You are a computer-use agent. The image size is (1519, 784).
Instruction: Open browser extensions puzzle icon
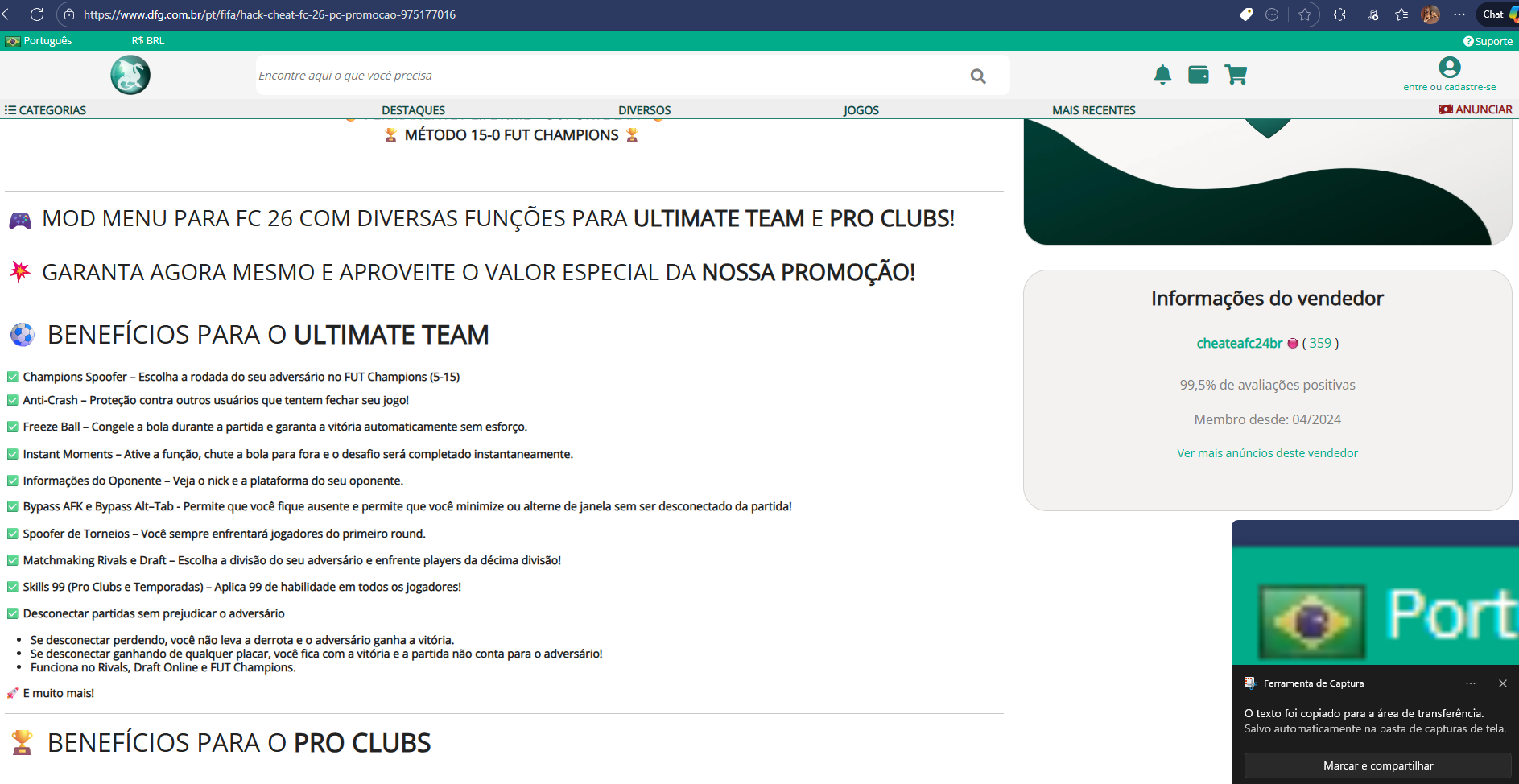1339,14
